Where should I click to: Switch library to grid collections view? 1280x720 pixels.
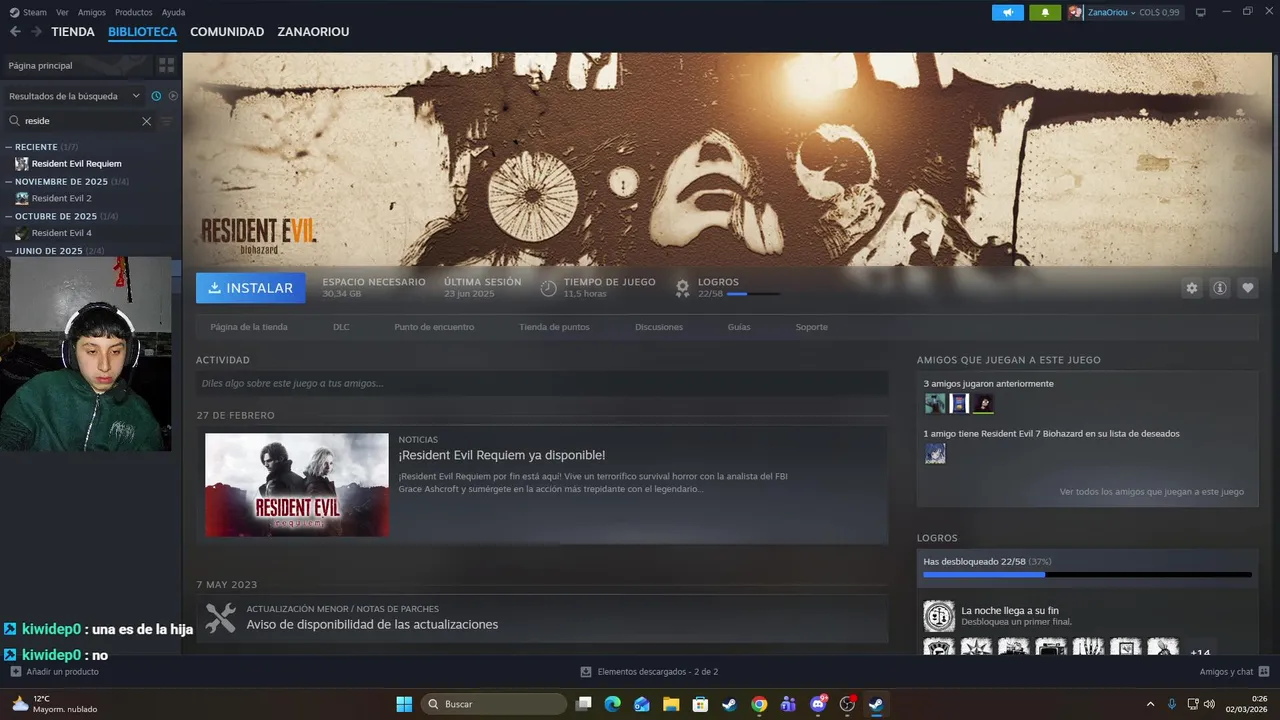(x=166, y=65)
